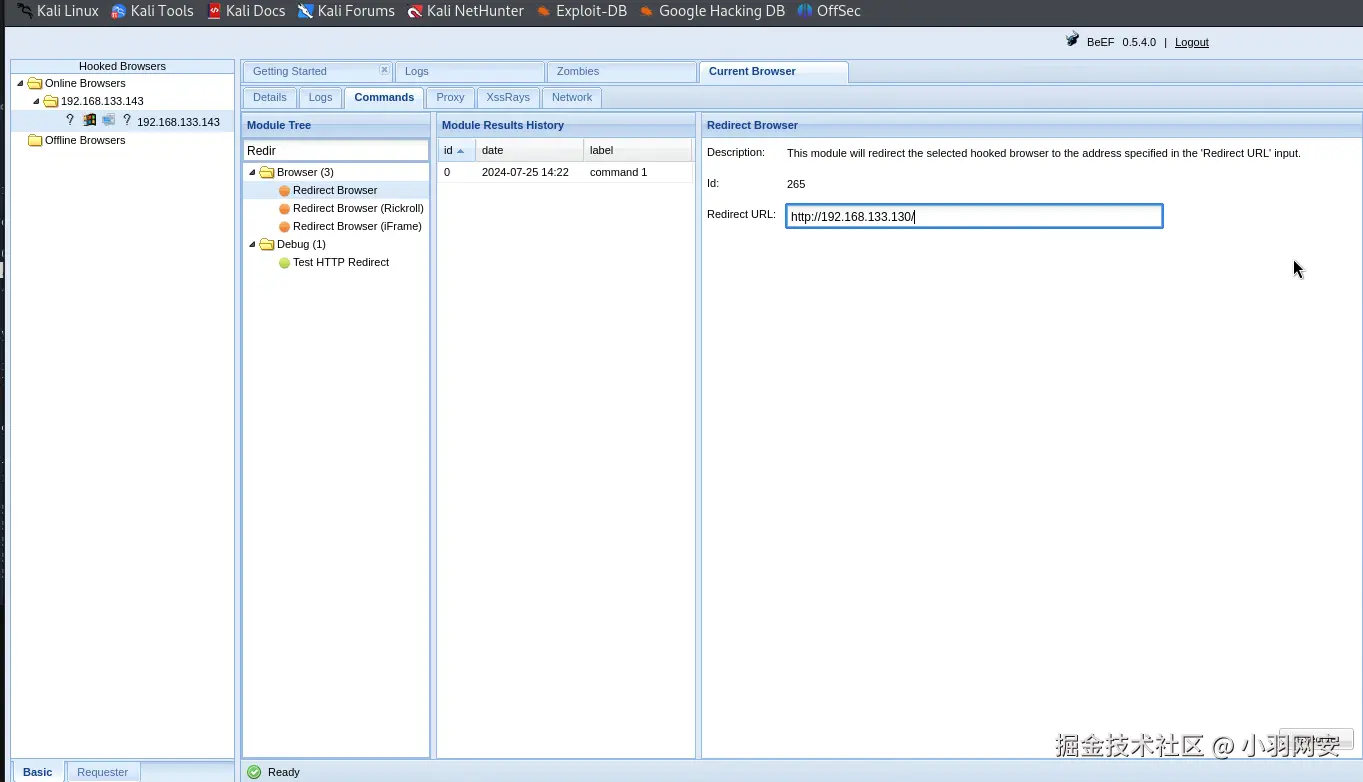The width and height of the screenshot is (1363, 782).
Task: Collapse the Online Browsers tree node
Action: 20,83
